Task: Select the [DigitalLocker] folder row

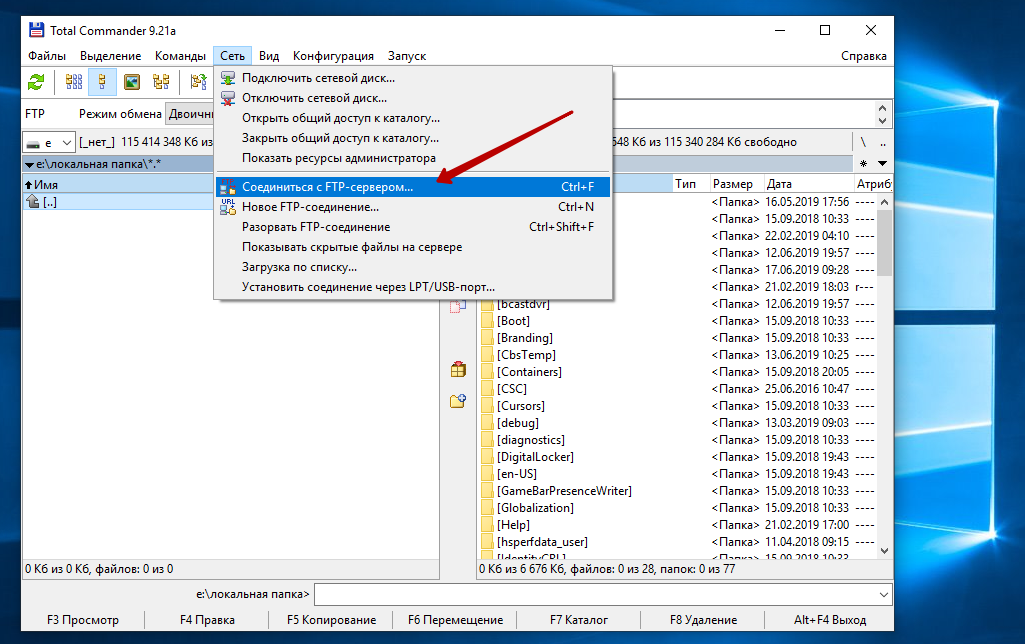Action: click(x=677, y=457)
